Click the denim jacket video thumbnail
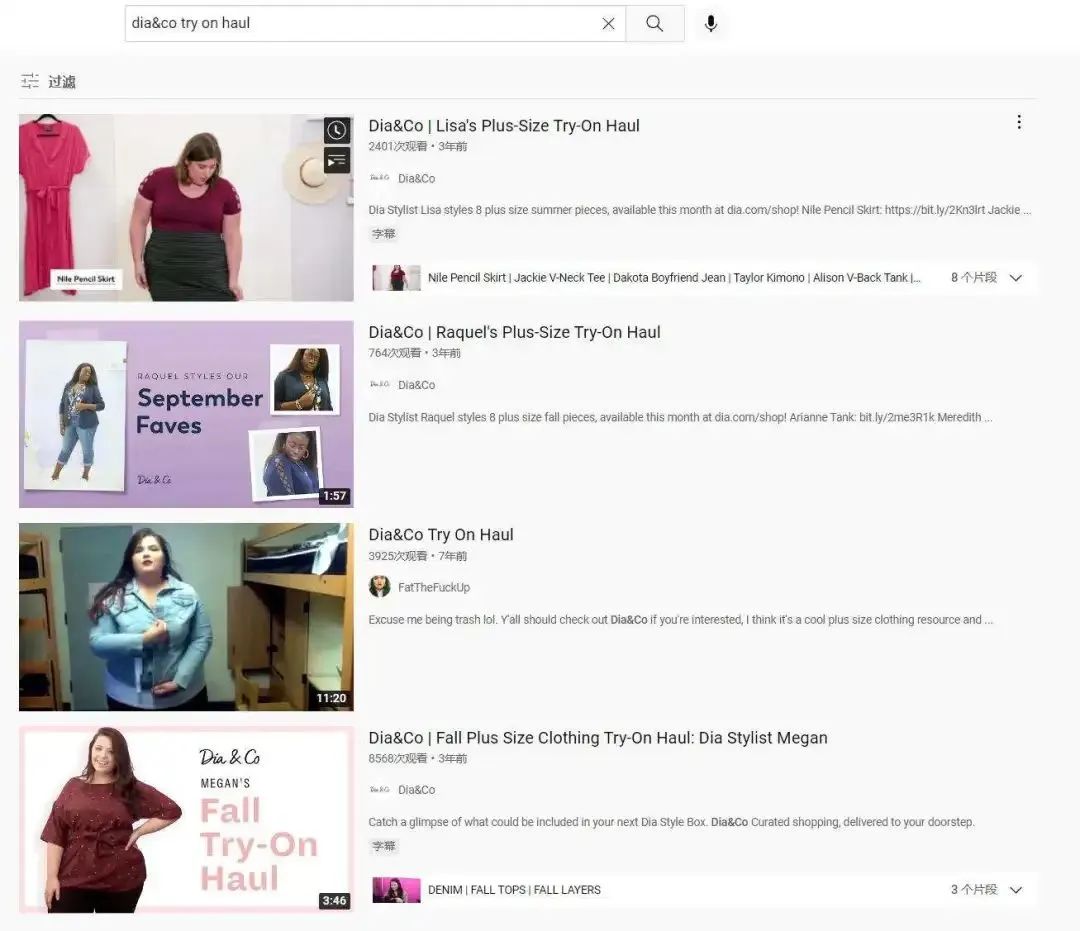The image size is (1080, 931). [186, 617]
